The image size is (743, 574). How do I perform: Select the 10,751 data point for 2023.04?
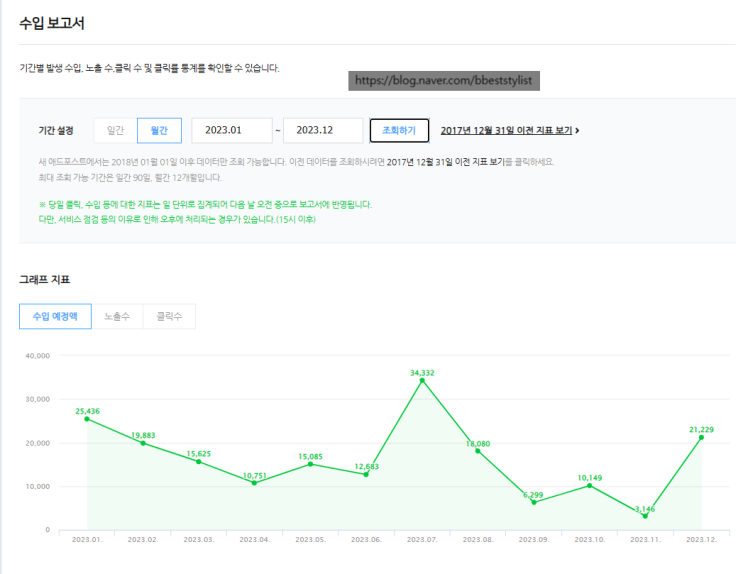click(x=254, y=483)
